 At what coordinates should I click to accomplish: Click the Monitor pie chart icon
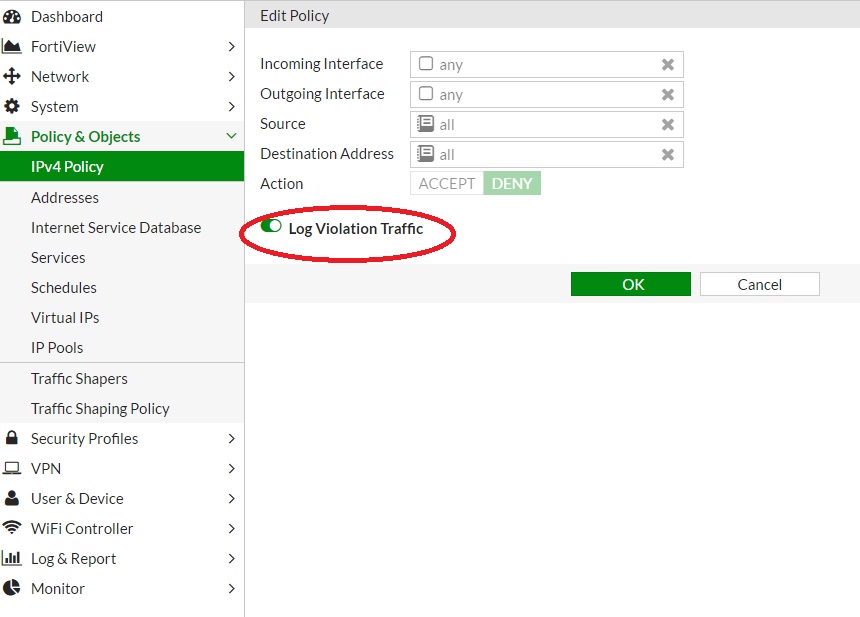(12, 588)
